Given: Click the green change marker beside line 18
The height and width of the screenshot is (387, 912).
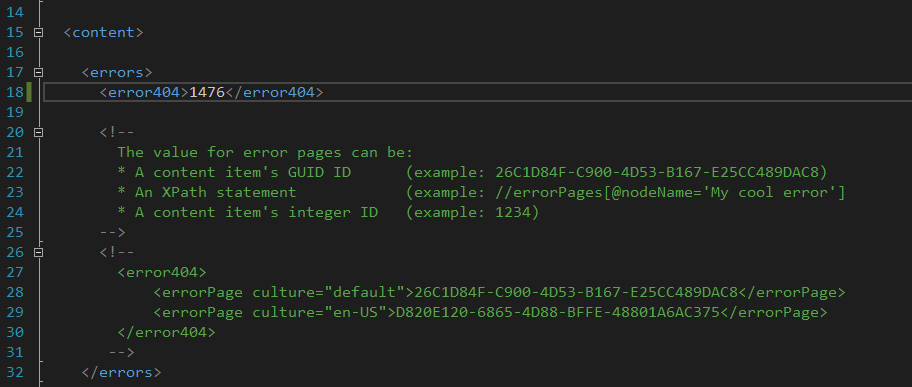Looking at the screenshot, I should (28, 93).
